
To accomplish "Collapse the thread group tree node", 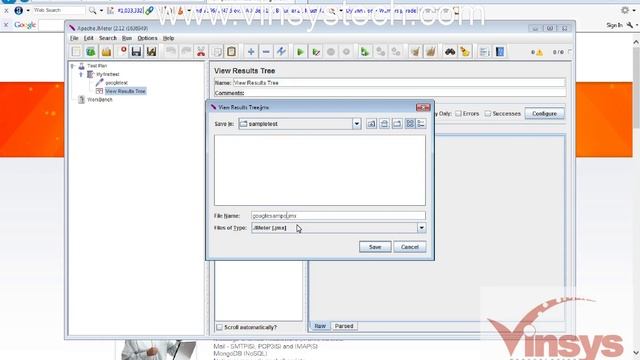I will pos(81,74).
